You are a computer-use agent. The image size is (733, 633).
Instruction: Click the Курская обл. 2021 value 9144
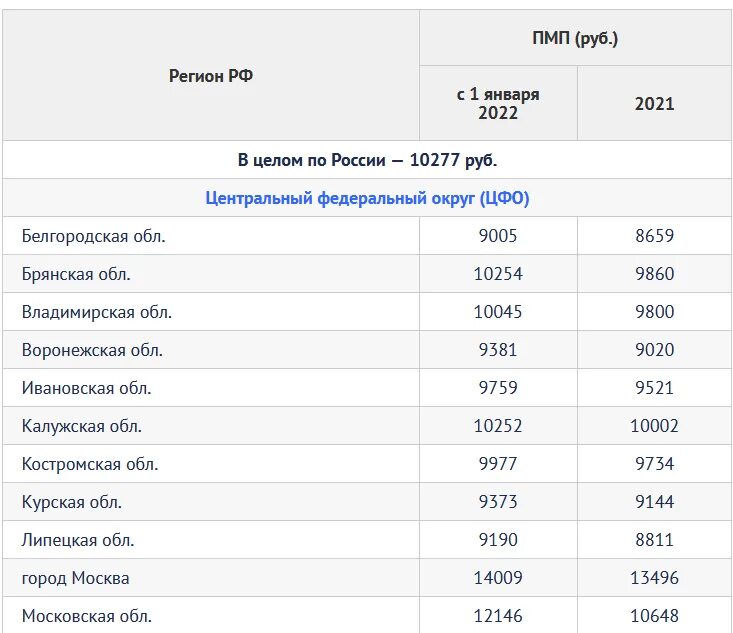click(x=654, y=502)
